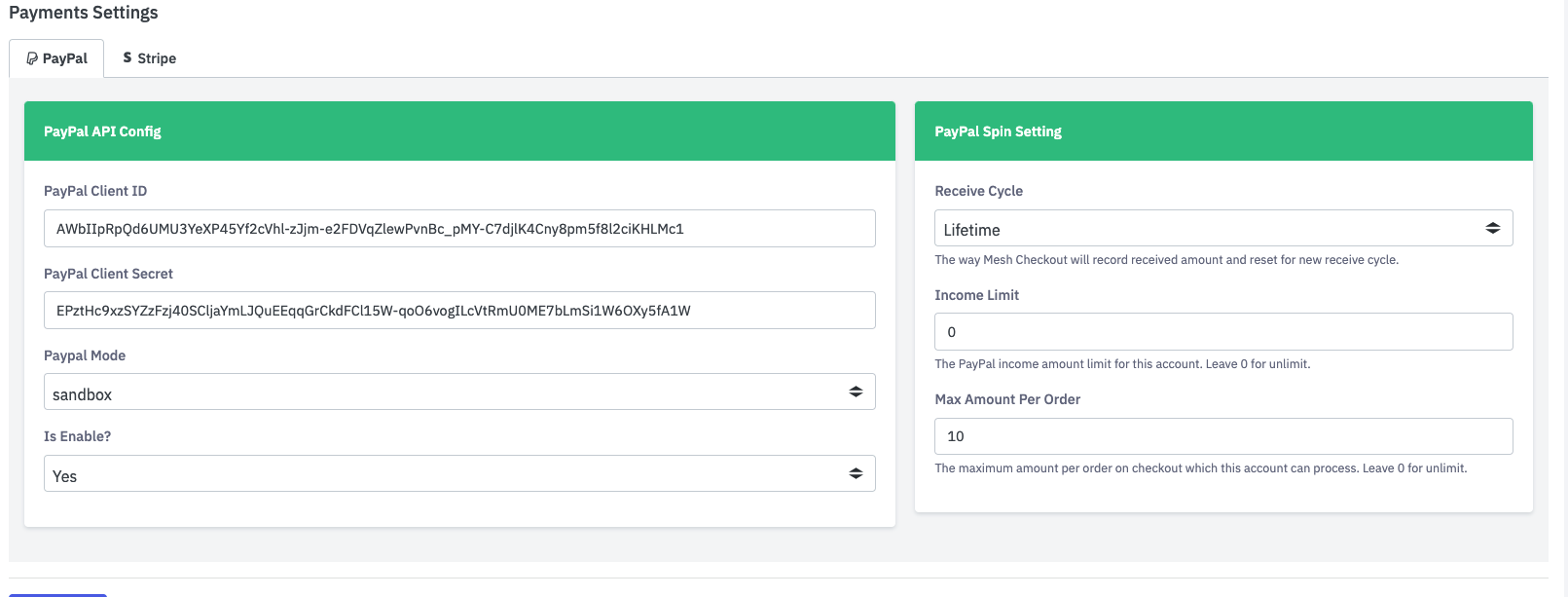
Task: Open the Is Enable? Yes dropdown
Action: click(459, 474)
